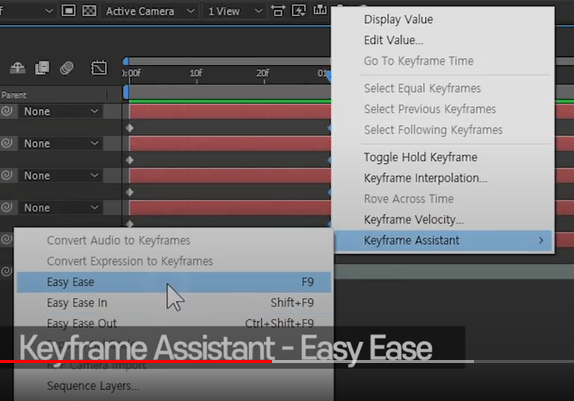
Task: Click Select Following Keyframes
Action: (x=433, y=130)
